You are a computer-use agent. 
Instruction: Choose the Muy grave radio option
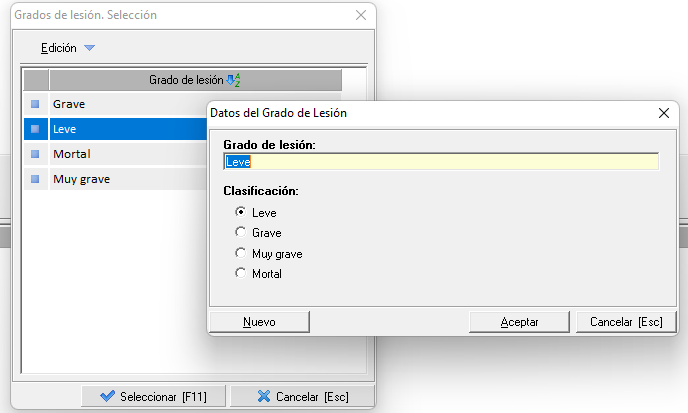pyautogui.click(x=240, y=253)
